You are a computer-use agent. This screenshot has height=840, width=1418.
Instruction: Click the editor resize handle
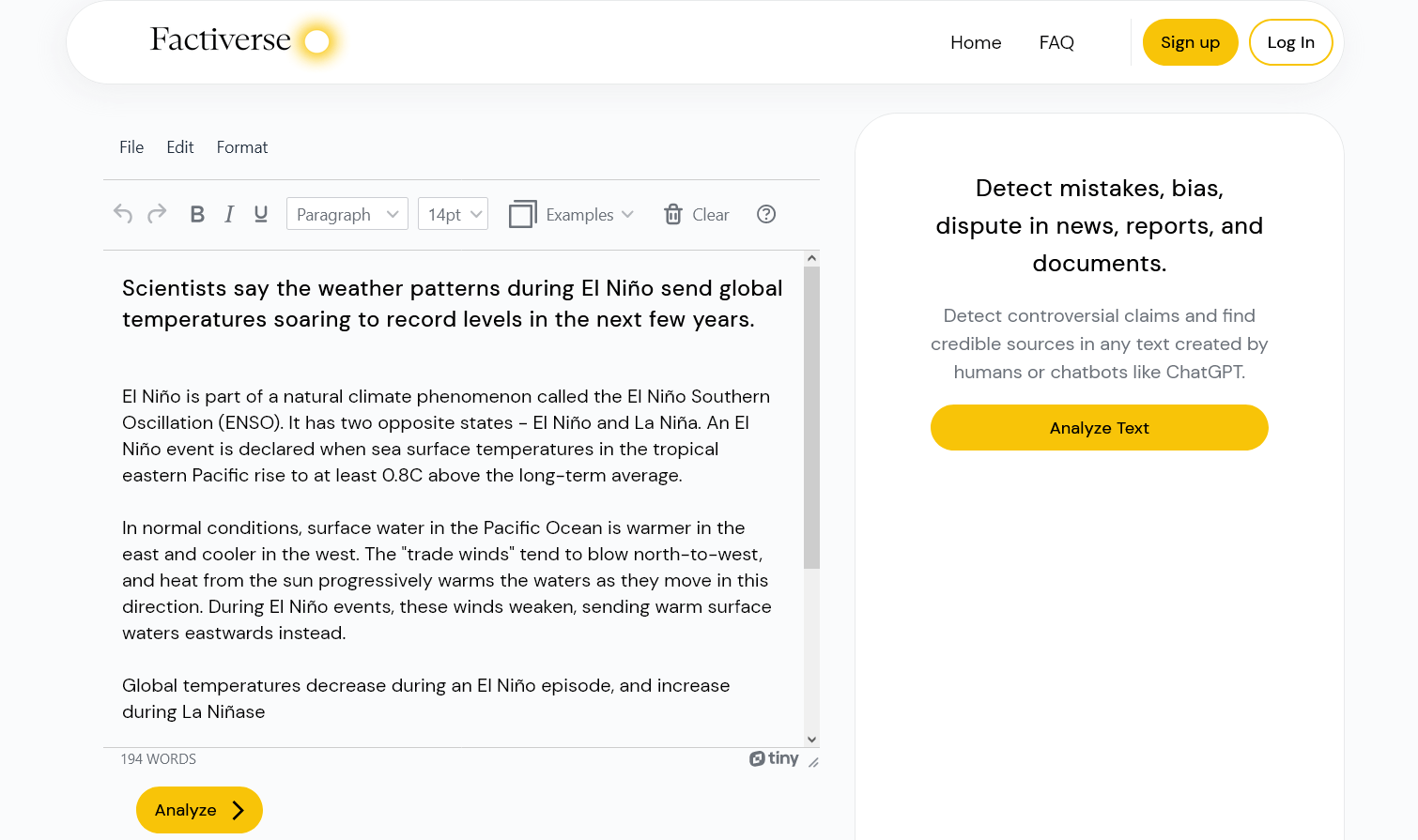(x=813, y=762)
